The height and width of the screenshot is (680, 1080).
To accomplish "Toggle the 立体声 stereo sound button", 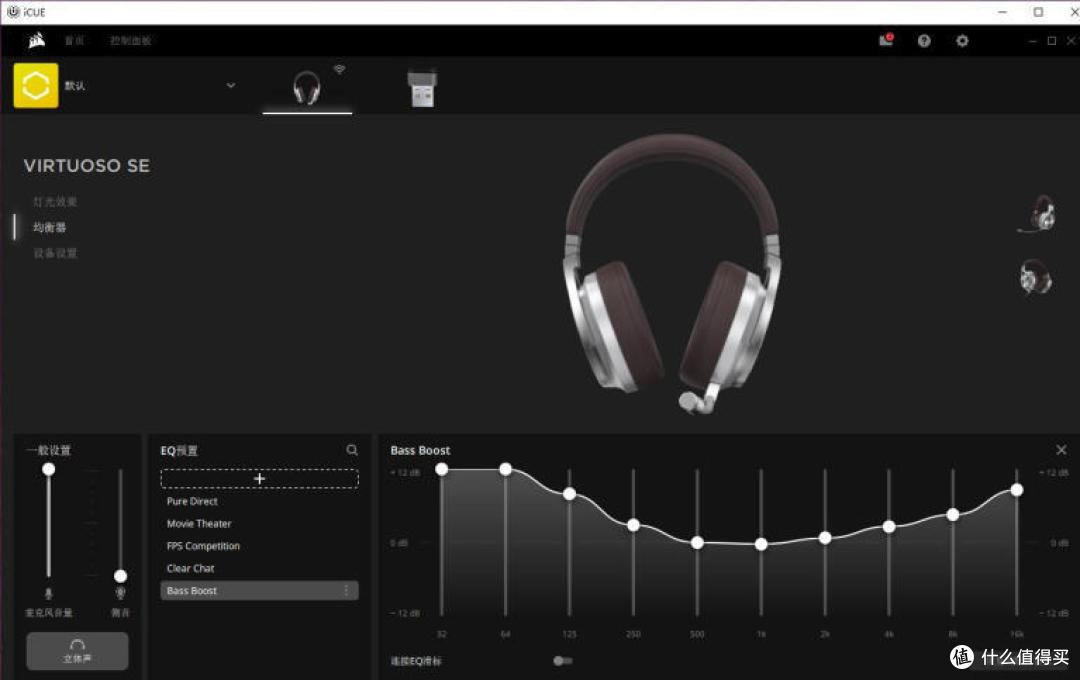I will pyautogui.click(x=77, y=650).
